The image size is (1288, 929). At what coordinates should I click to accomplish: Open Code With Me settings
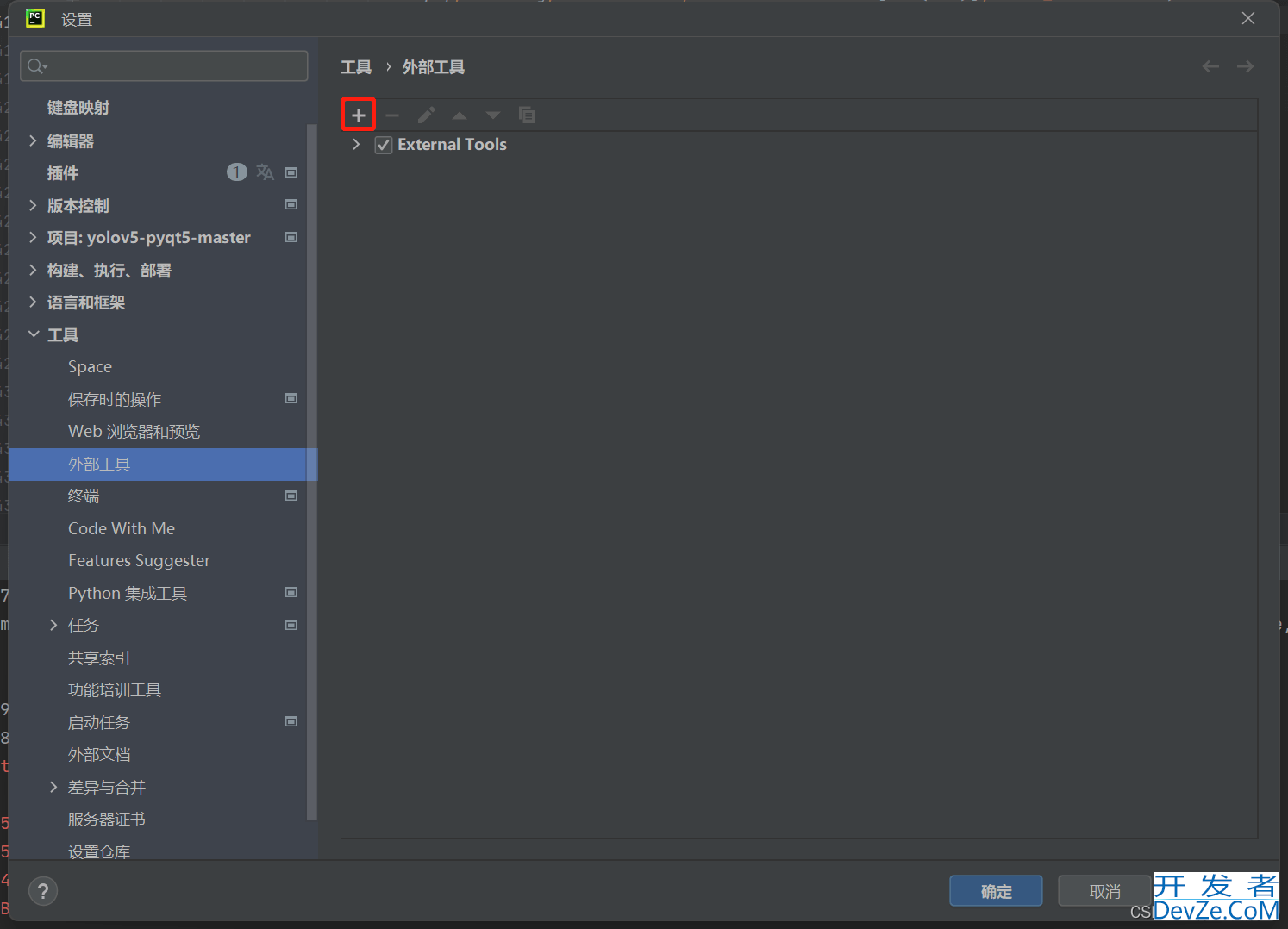pos(122,528)
